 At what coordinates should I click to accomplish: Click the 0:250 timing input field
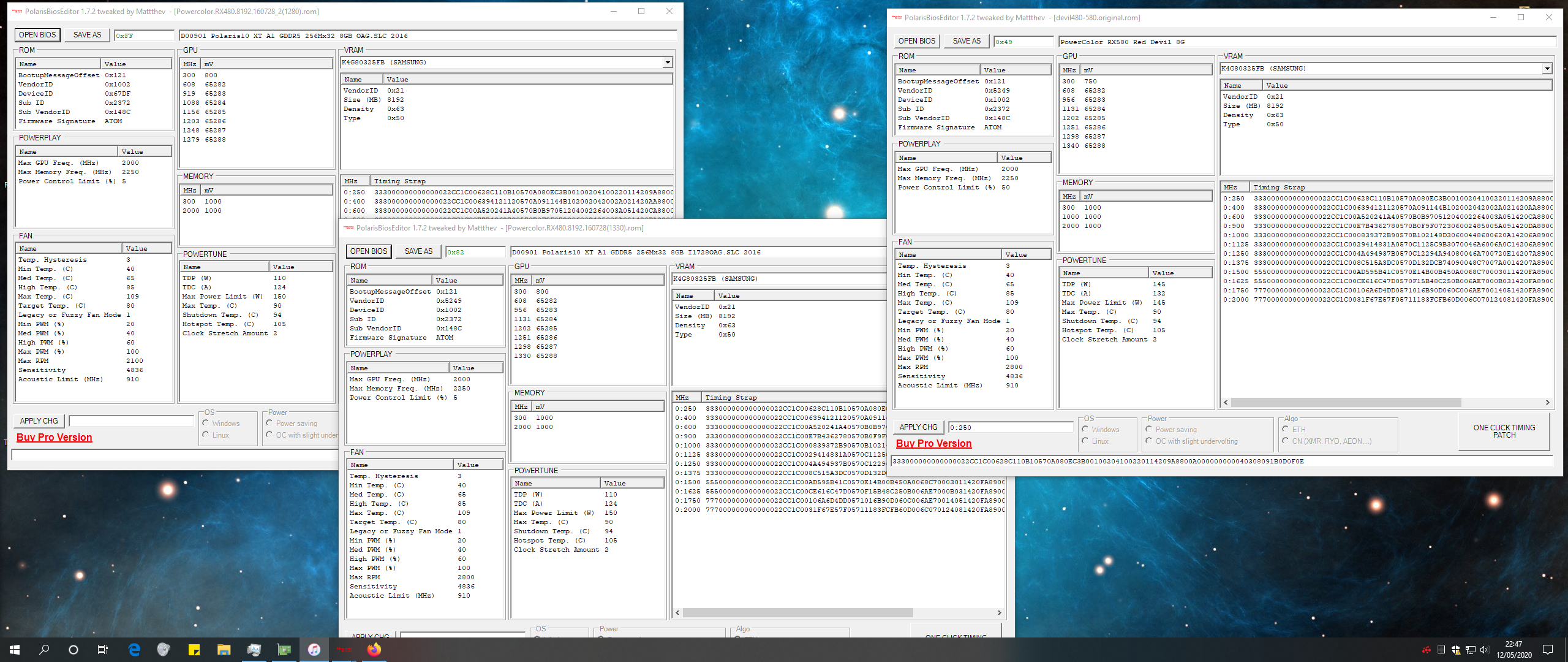pos(1009,428)
